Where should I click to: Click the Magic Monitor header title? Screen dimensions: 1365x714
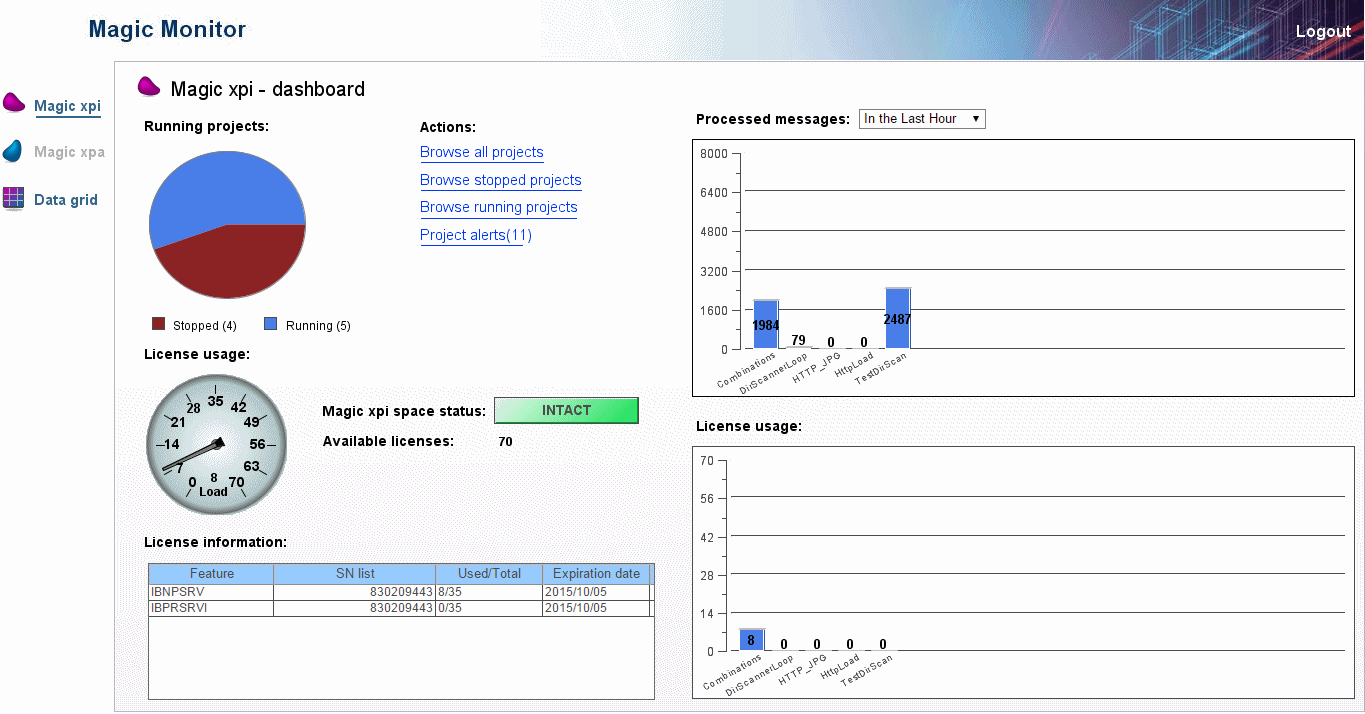pyautogui.click(x=167, y=30)
